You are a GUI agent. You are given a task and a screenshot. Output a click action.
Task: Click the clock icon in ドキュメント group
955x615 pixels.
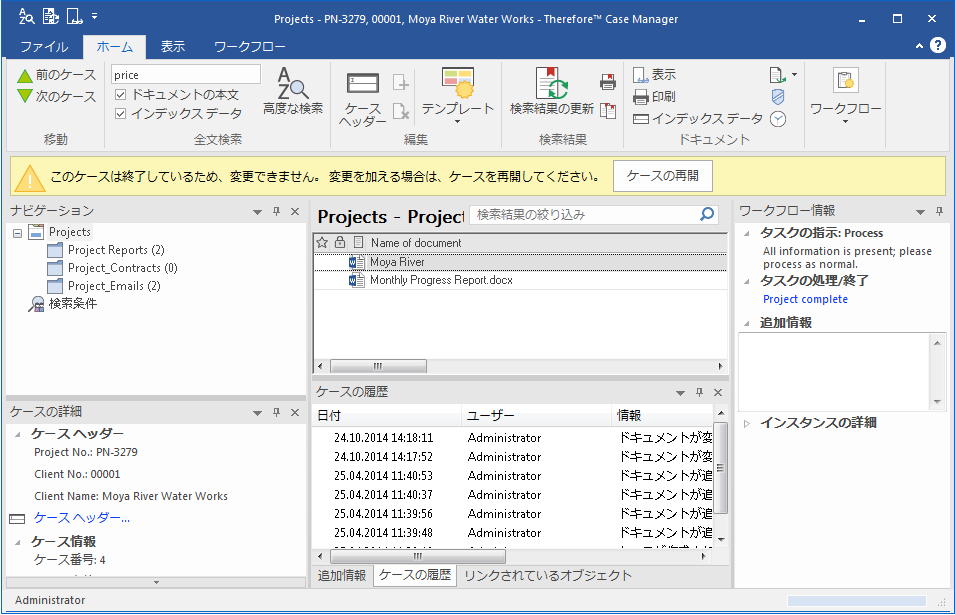pyautogui.click(x=778, y=119)
